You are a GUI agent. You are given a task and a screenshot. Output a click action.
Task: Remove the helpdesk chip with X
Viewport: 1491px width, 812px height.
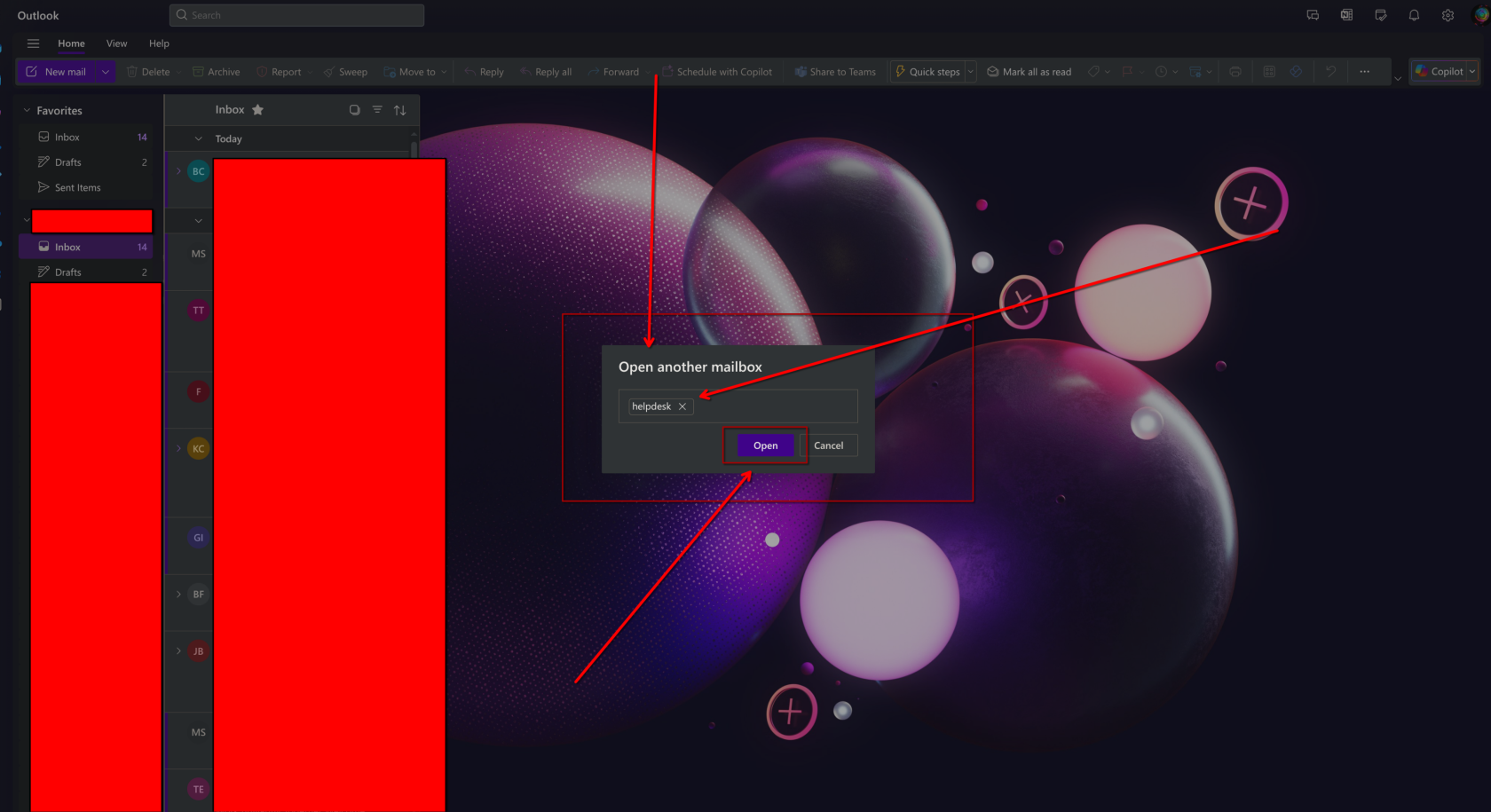(682, 406)
